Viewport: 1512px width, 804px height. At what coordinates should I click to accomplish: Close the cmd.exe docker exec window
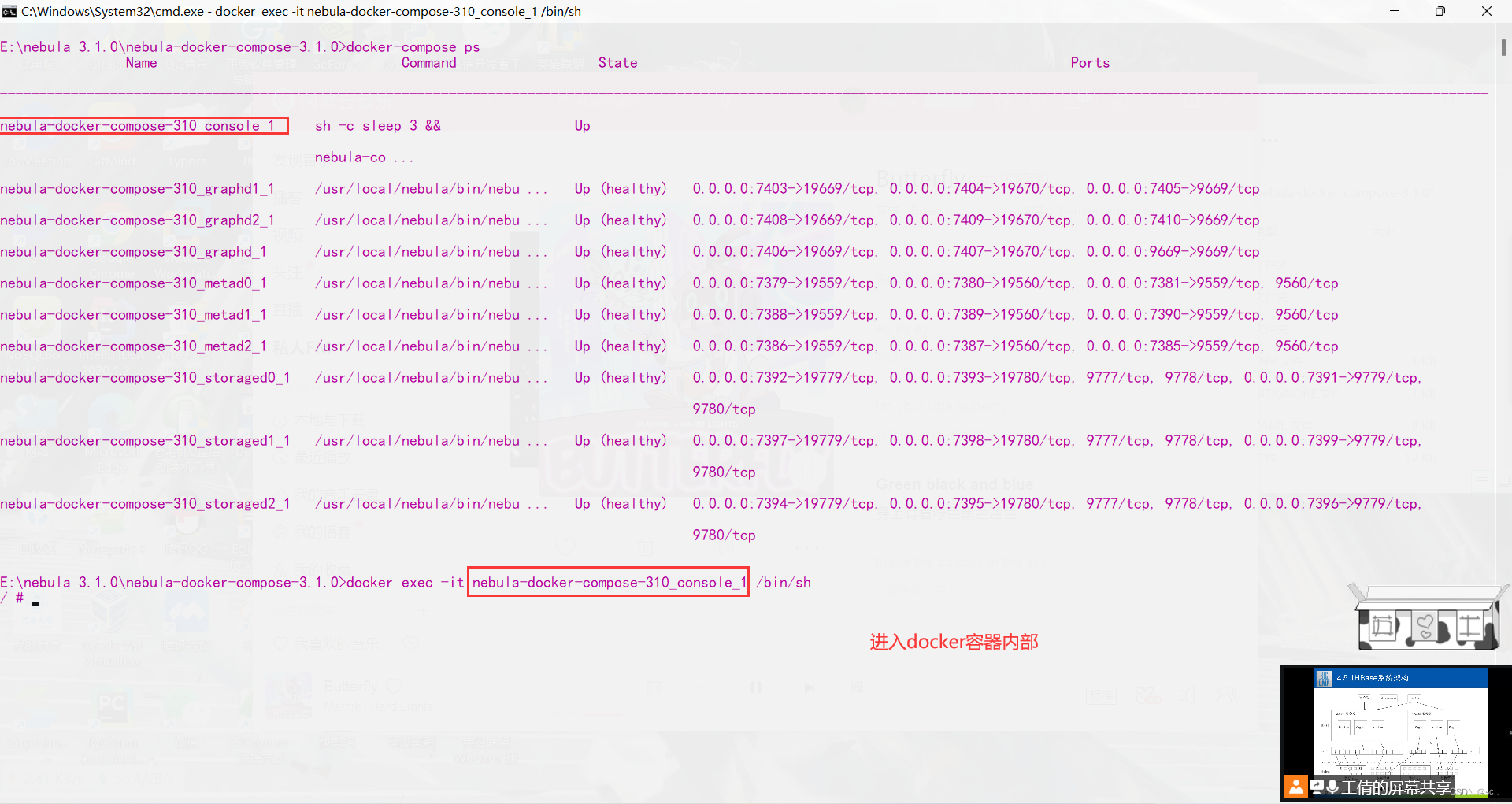coord(1487,11)
